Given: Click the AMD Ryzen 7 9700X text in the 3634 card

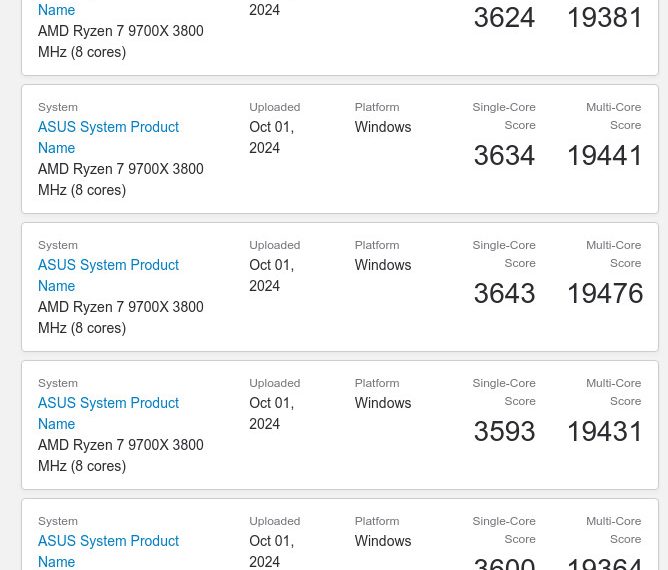Looking at the screenshot, I should (121, 179).
